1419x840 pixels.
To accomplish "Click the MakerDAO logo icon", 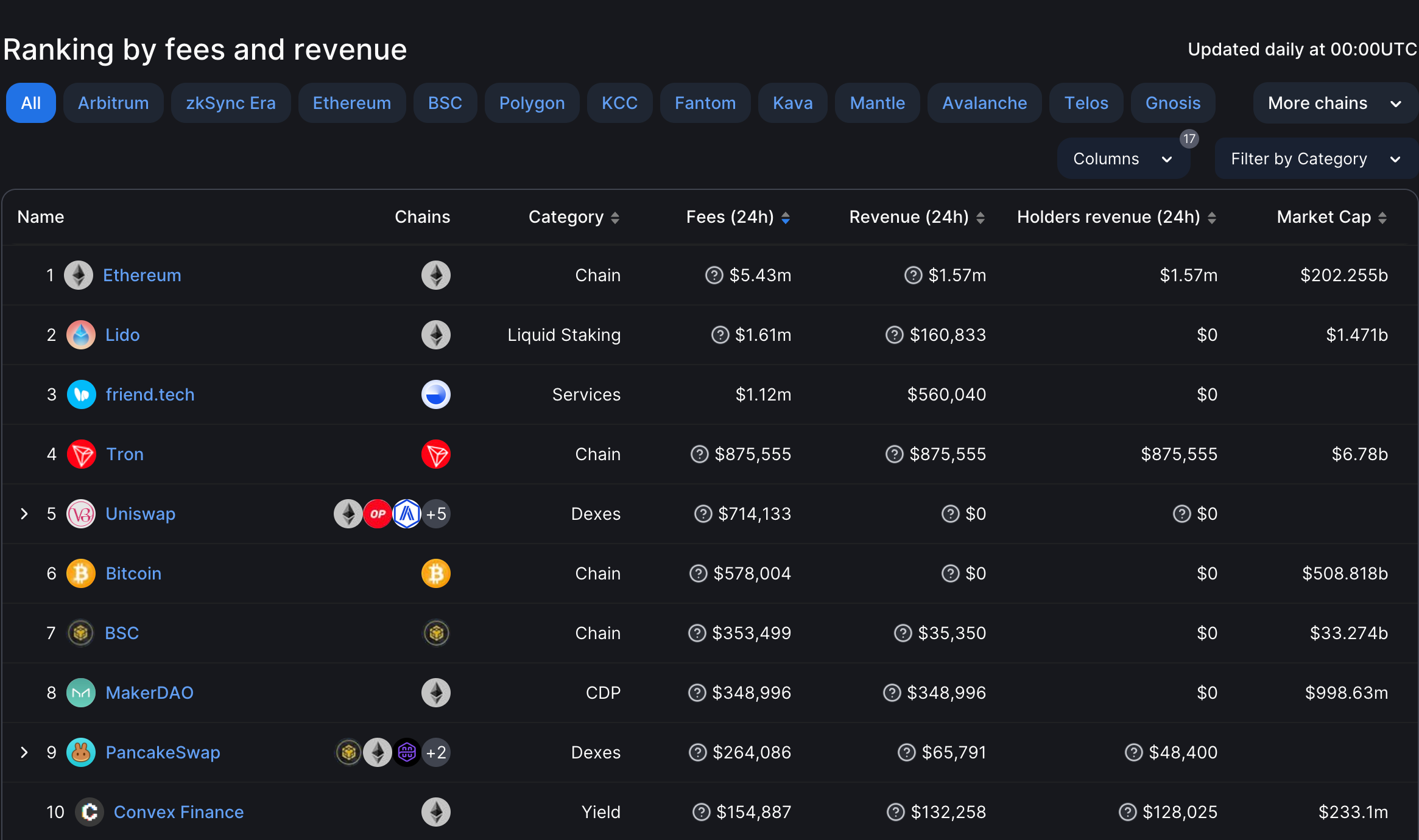I will [81, 693].
